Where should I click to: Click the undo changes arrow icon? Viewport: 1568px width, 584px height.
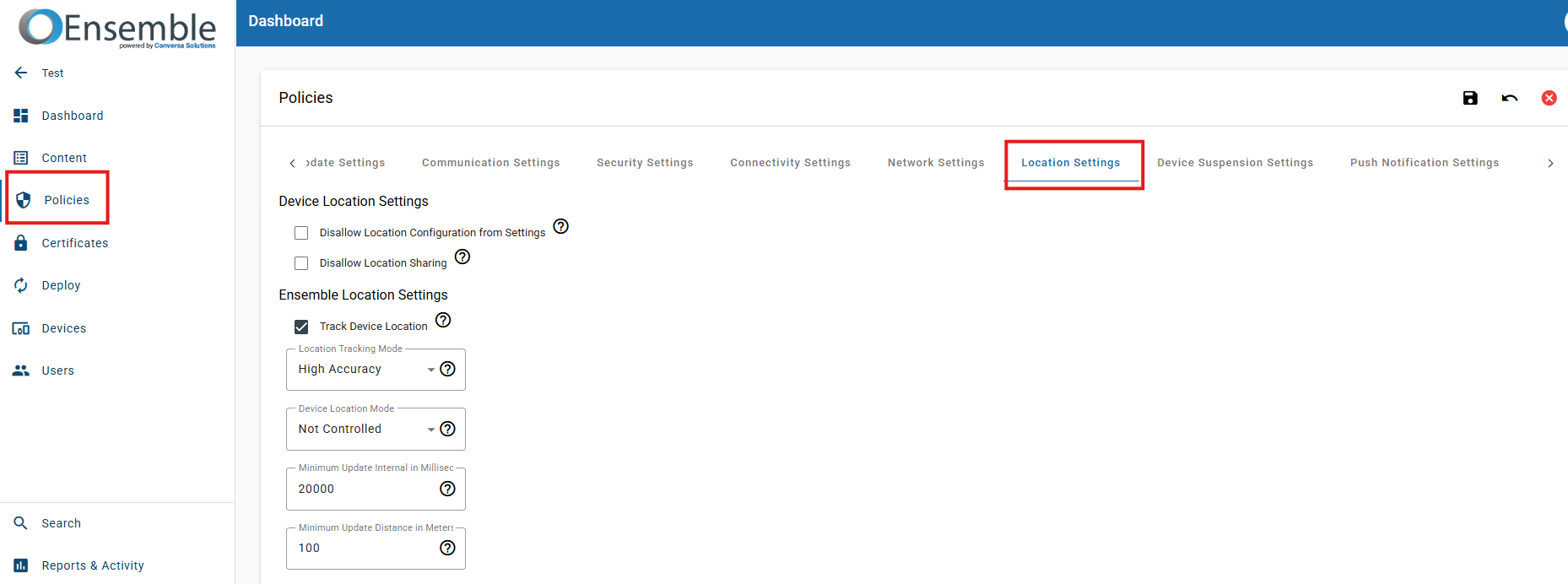pyautogui.click(x=1510, y=98)
